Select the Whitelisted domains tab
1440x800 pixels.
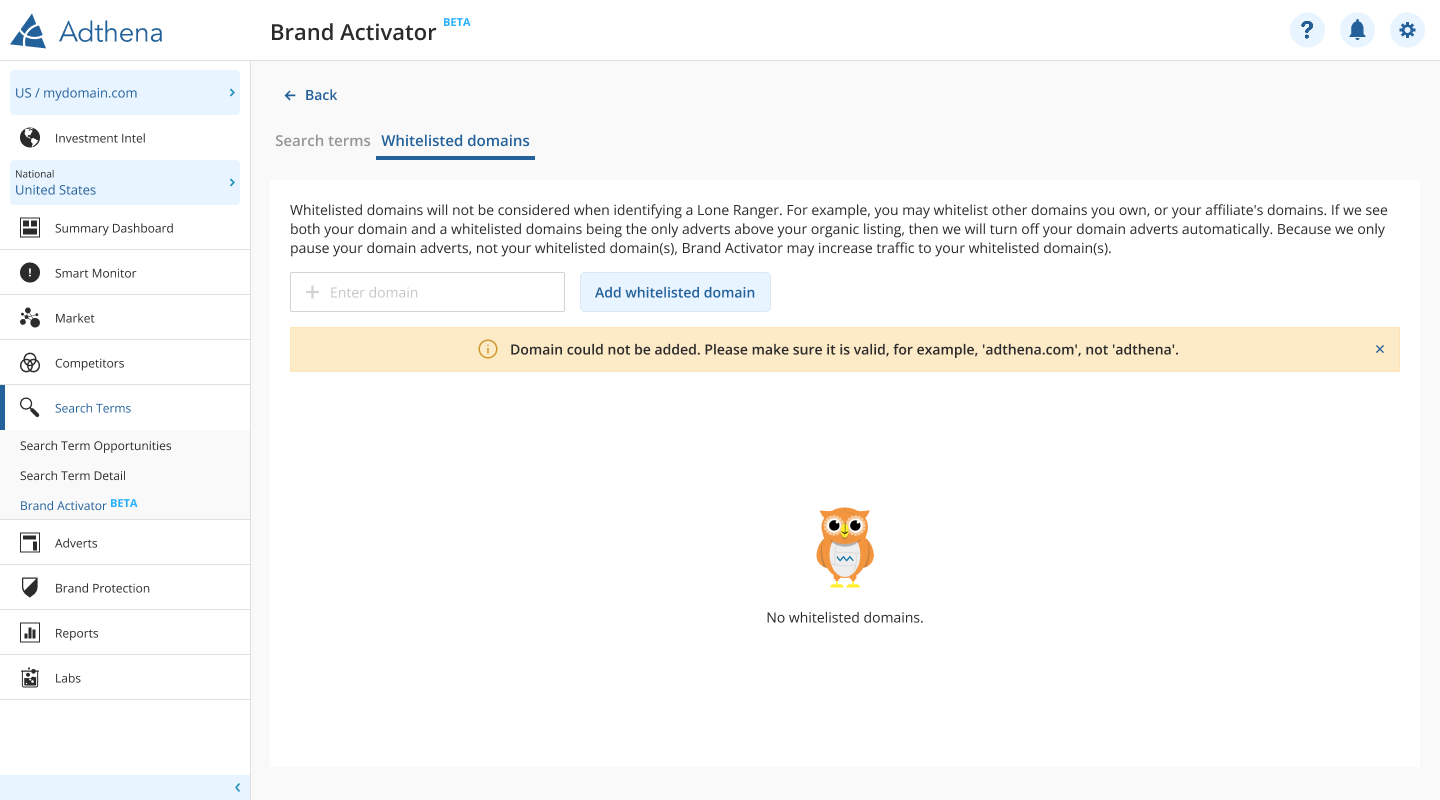tap(455, 141)
